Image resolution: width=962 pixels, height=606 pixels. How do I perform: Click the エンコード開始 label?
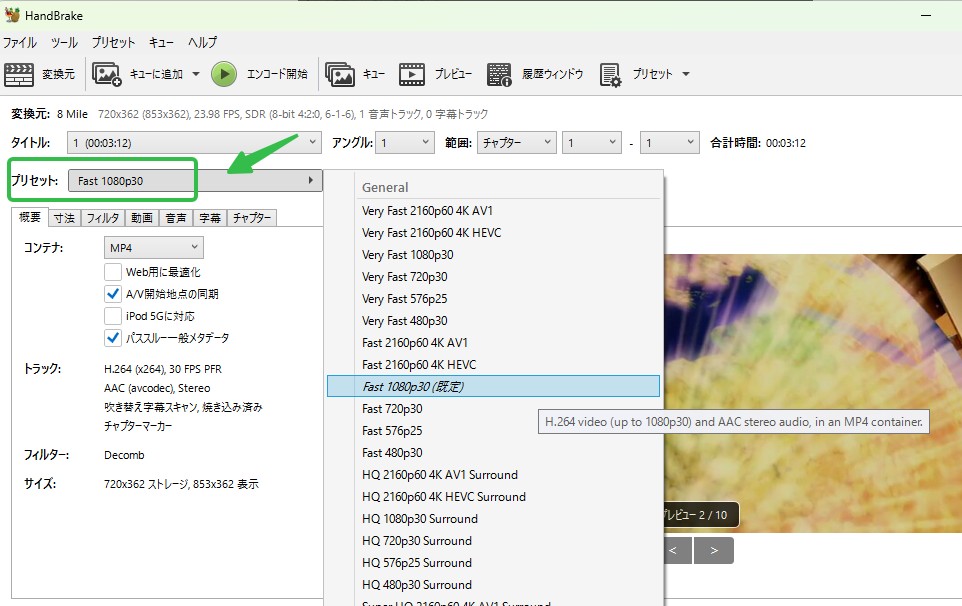pos(277,74)
